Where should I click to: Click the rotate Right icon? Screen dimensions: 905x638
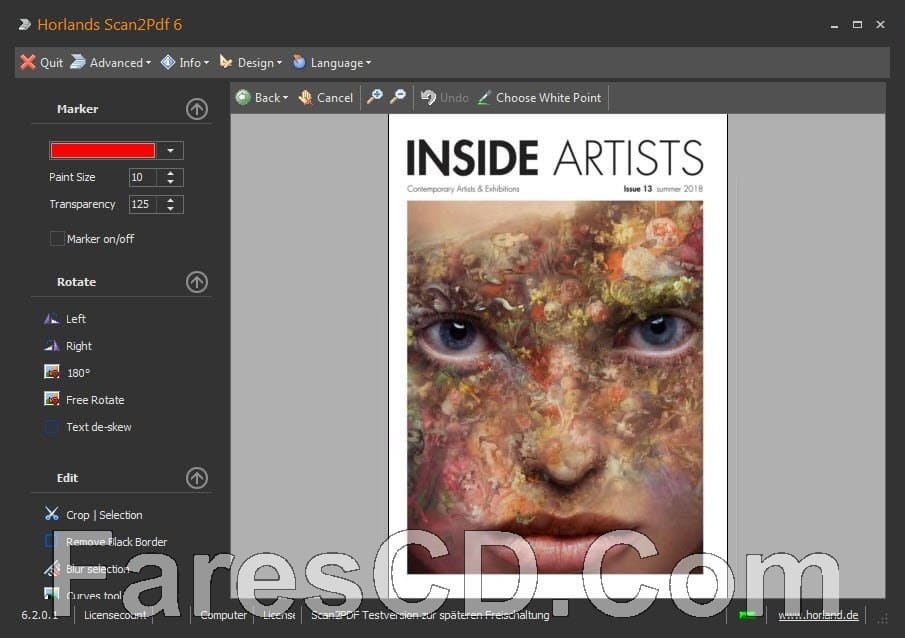pos(51,346)
